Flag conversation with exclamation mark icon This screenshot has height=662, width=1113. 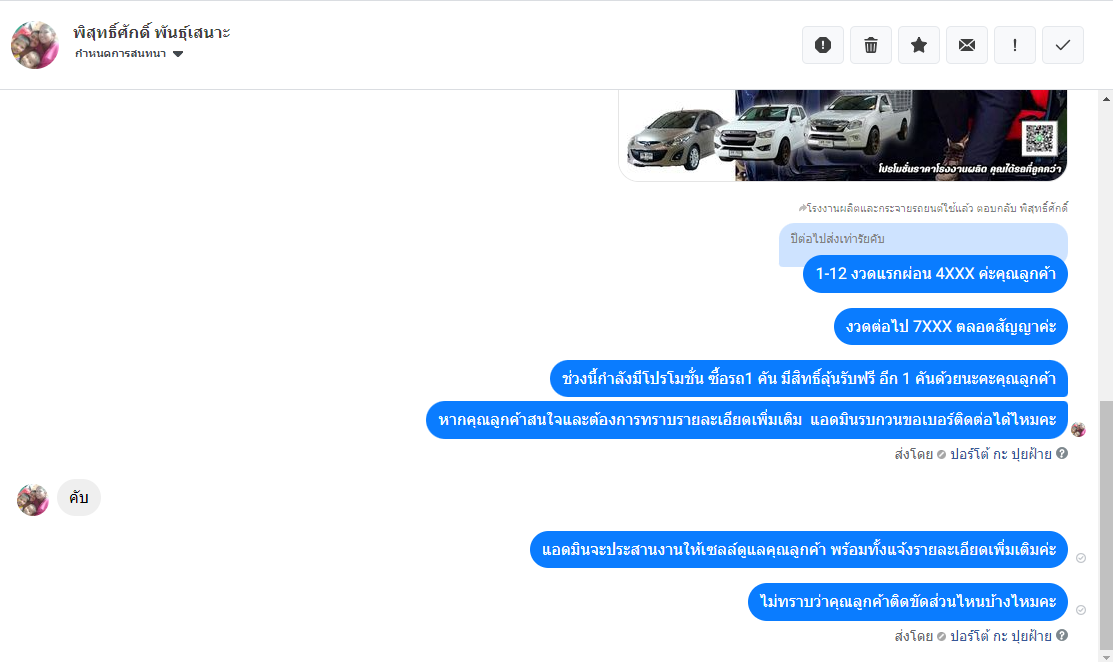1014,45
